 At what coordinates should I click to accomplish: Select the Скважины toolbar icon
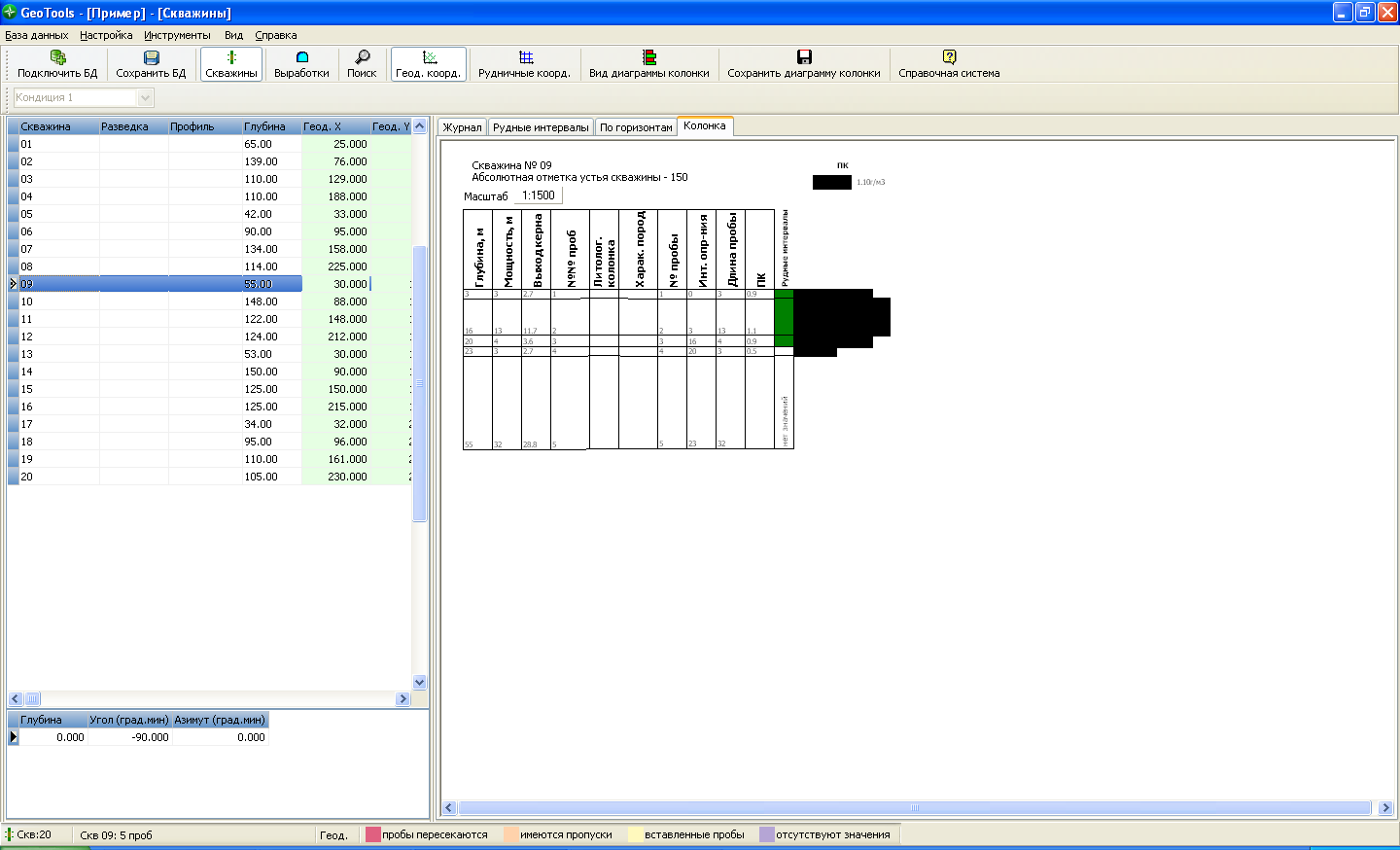pos(231,57)
